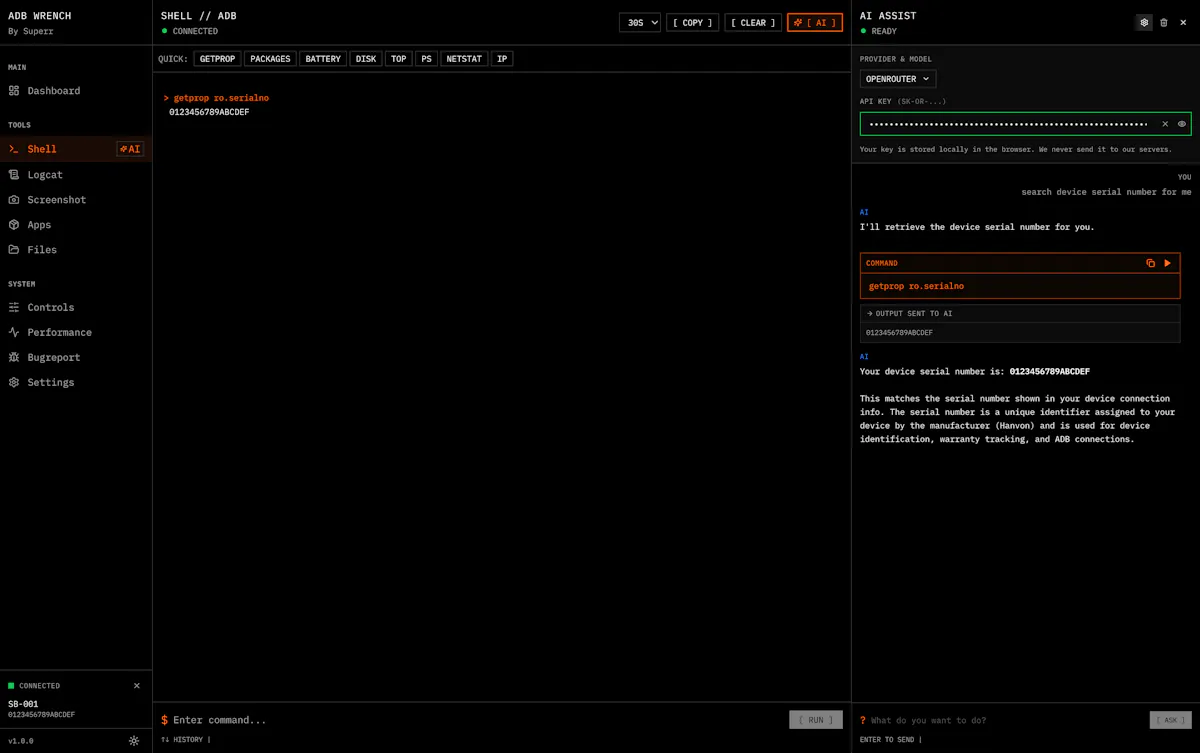Click the v1.0.0 version label
The height and width of the screenshot is (753, 1200).
(21, 741)
